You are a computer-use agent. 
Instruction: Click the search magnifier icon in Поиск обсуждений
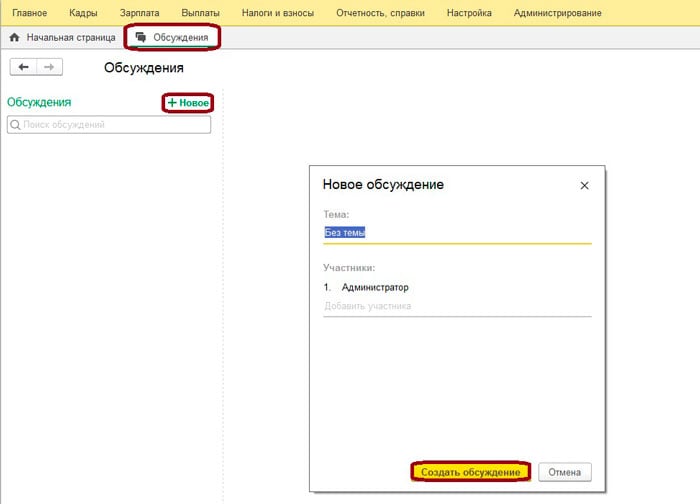coord(15,125)
